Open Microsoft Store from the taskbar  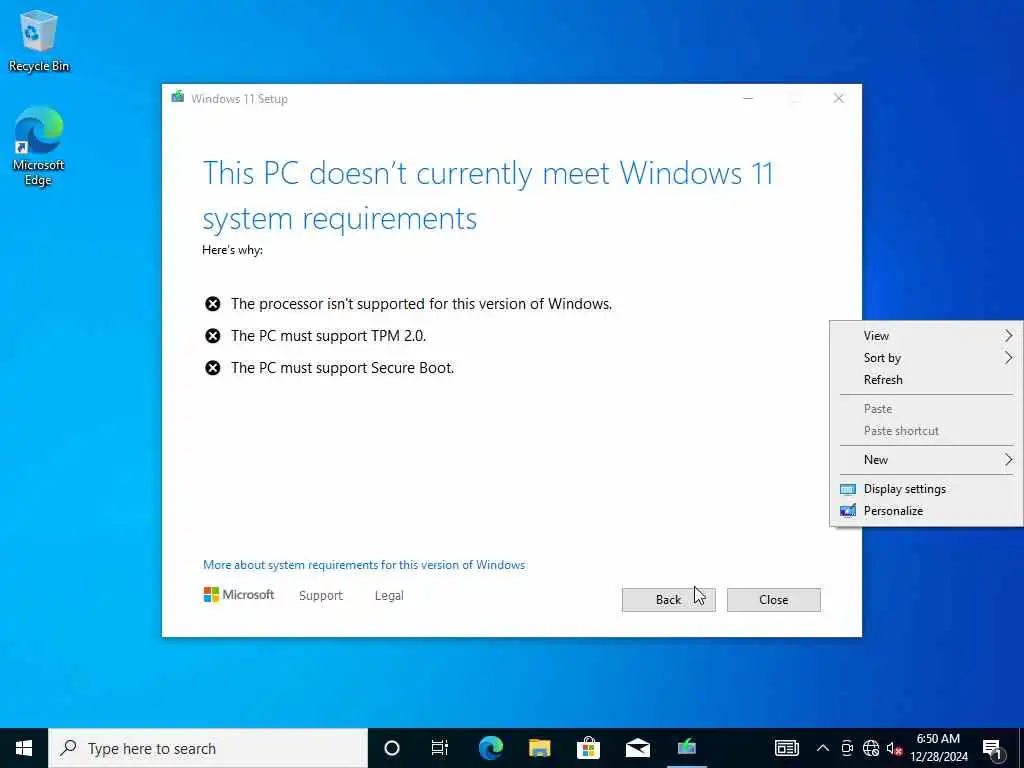(x=588, y=748)
